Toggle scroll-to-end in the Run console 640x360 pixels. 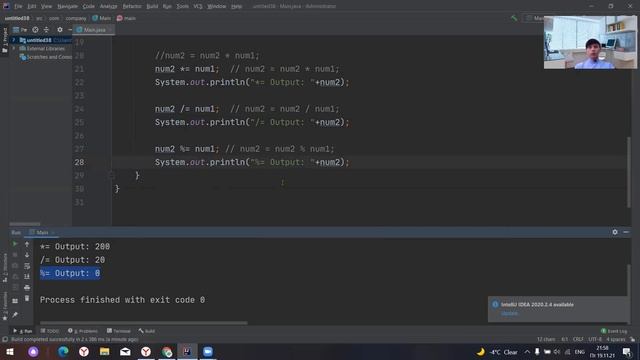27,276
